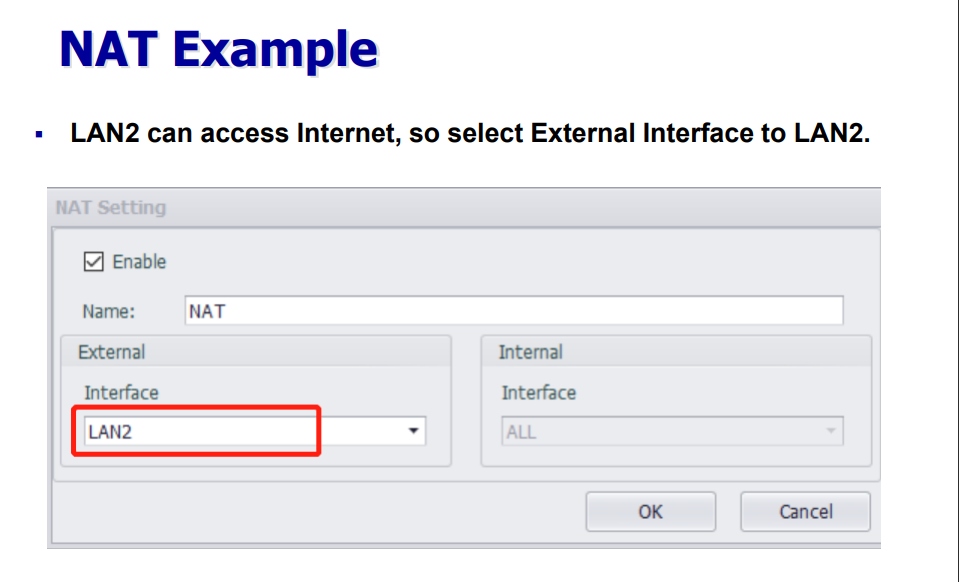Click the Interface label under Internal
The height and width of the screenshot is (582, 959).
538,393
